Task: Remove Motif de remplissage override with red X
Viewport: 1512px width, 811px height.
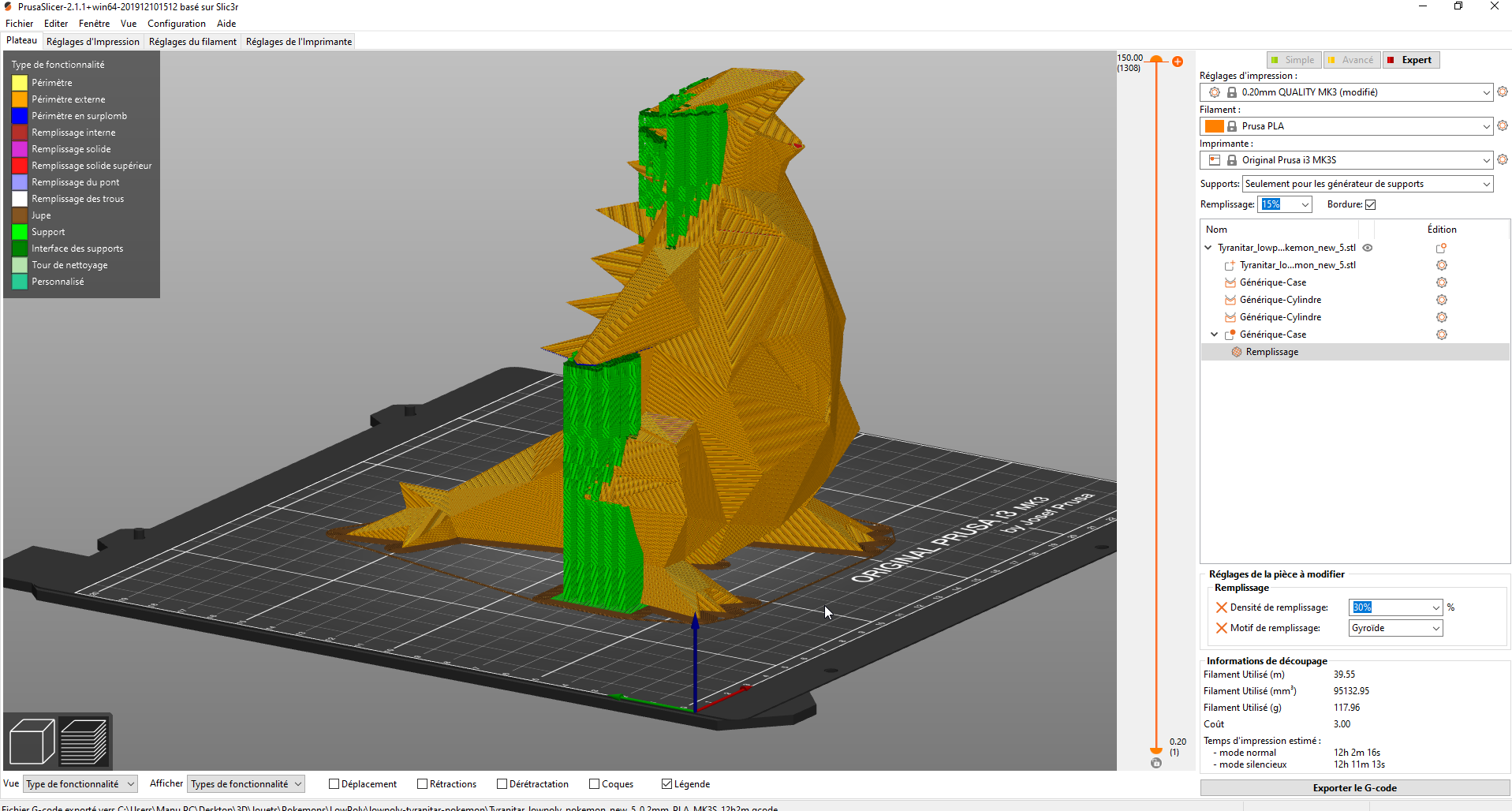Action: 1221,628
